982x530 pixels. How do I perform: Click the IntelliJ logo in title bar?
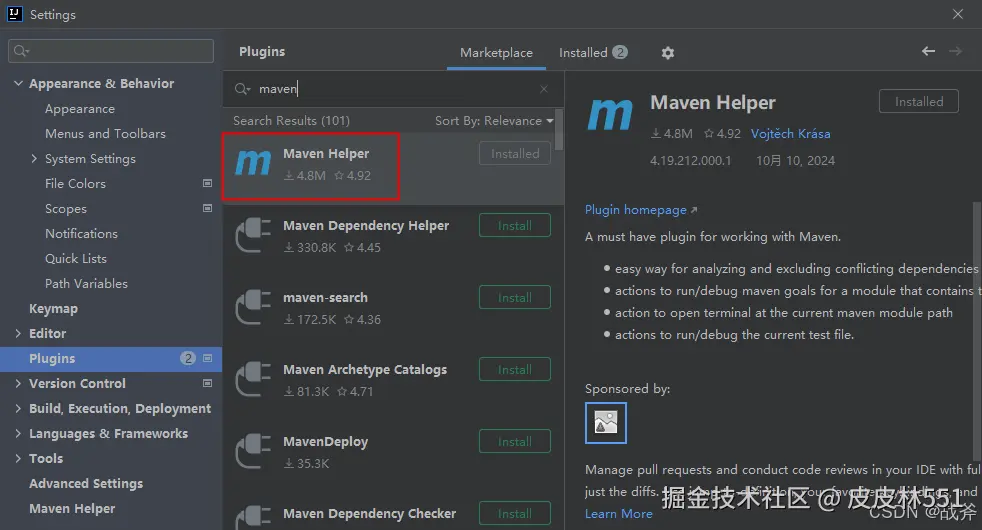click(x=14, y=14)
